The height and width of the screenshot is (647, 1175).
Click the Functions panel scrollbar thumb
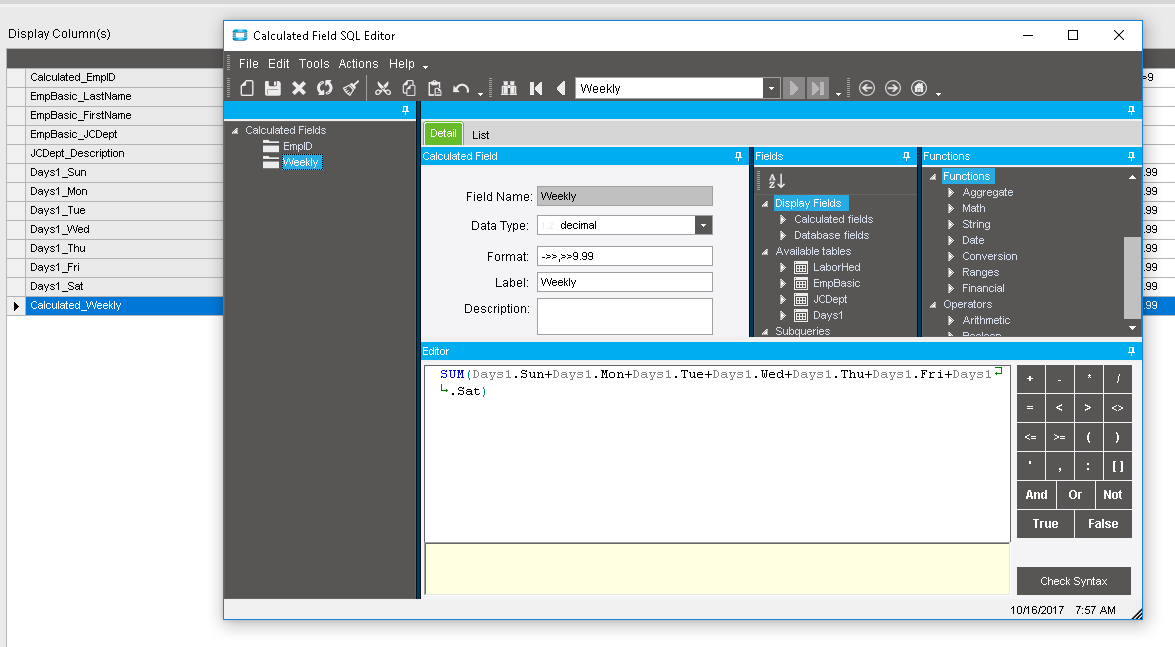point(1132,277)
